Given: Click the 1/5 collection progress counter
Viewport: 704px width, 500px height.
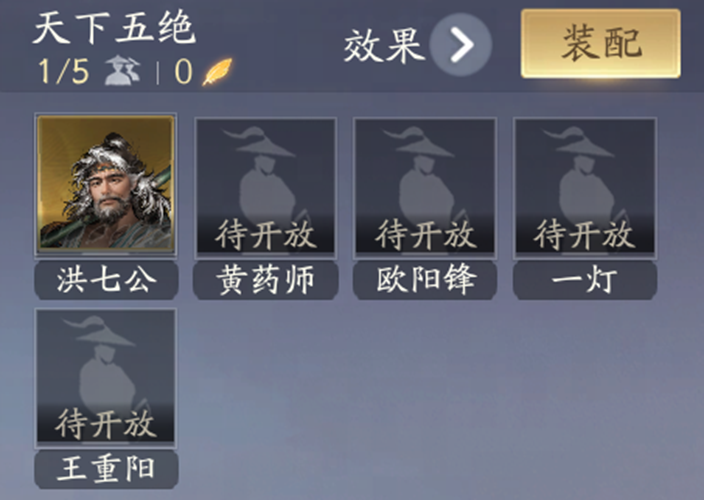Looking at the screenshot, I should (x=63, y=71).
